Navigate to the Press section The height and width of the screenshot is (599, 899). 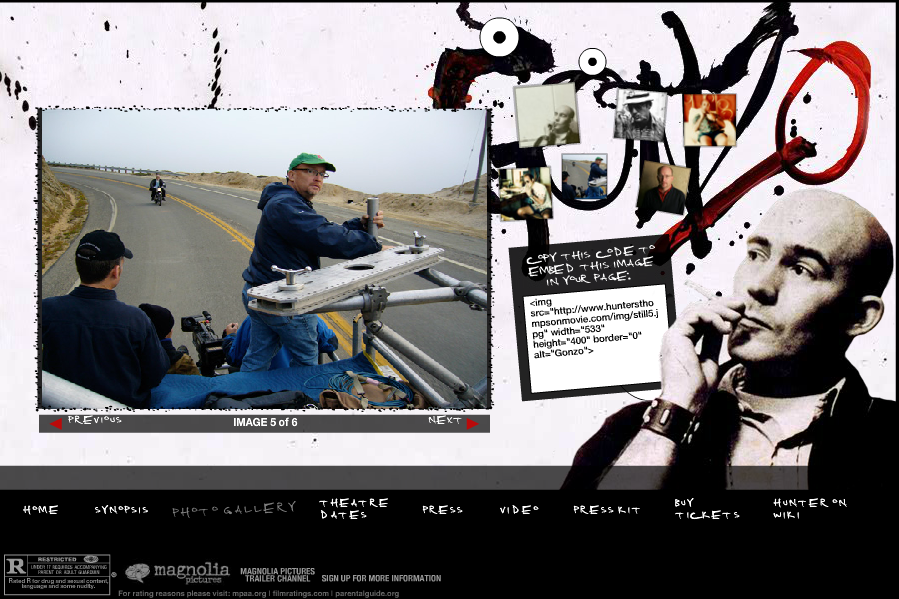(x=442, y=510)
